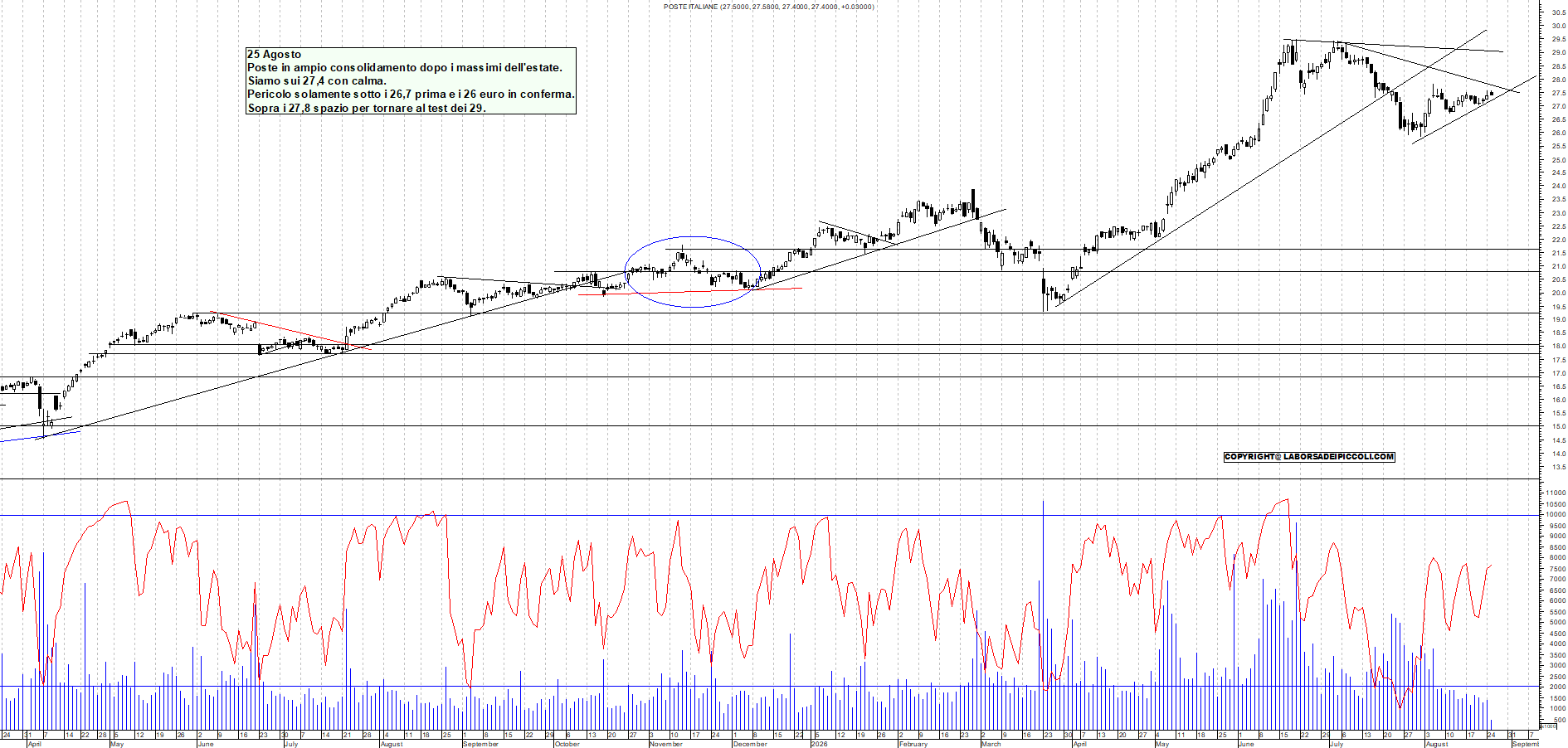Click the 18.5 price axis label

coord(1558,333)
